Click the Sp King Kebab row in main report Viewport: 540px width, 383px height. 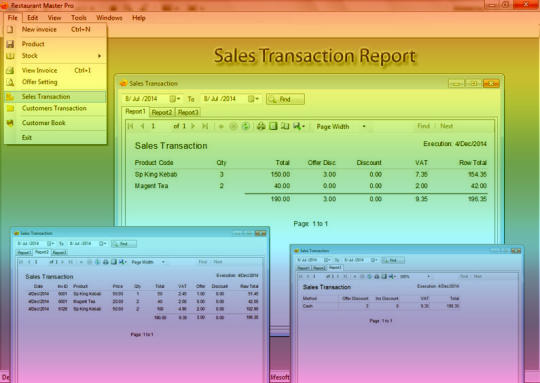point(310,175)
